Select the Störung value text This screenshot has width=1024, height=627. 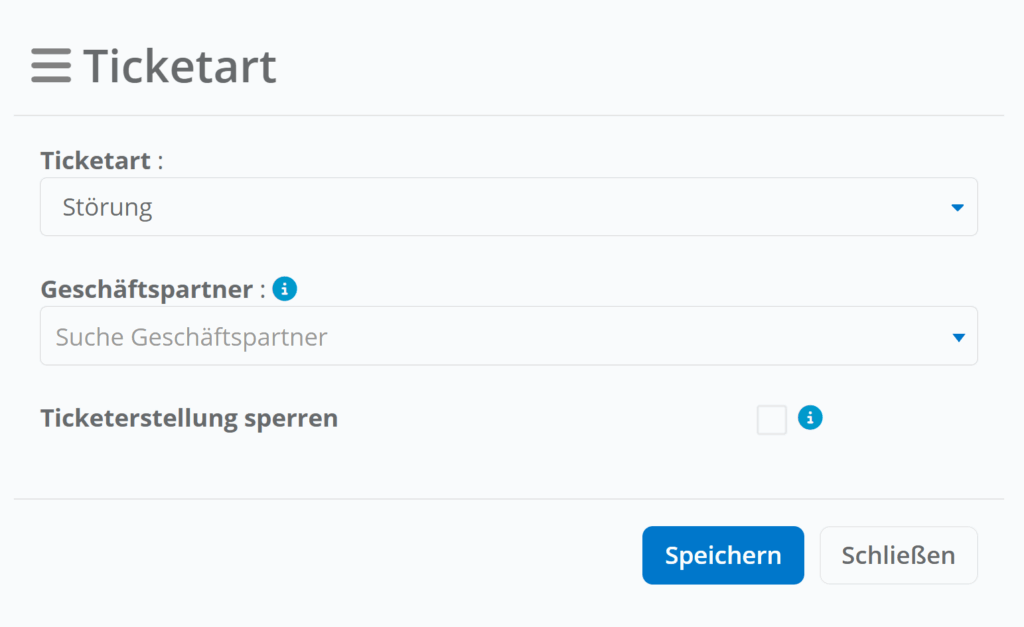click(x=107, y=208)
